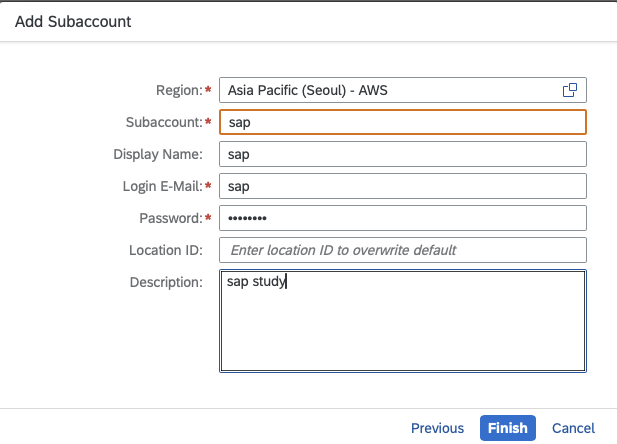This screenshot has height=444, width=617.
Task: Click the Password label text
Action: (169, 218)
